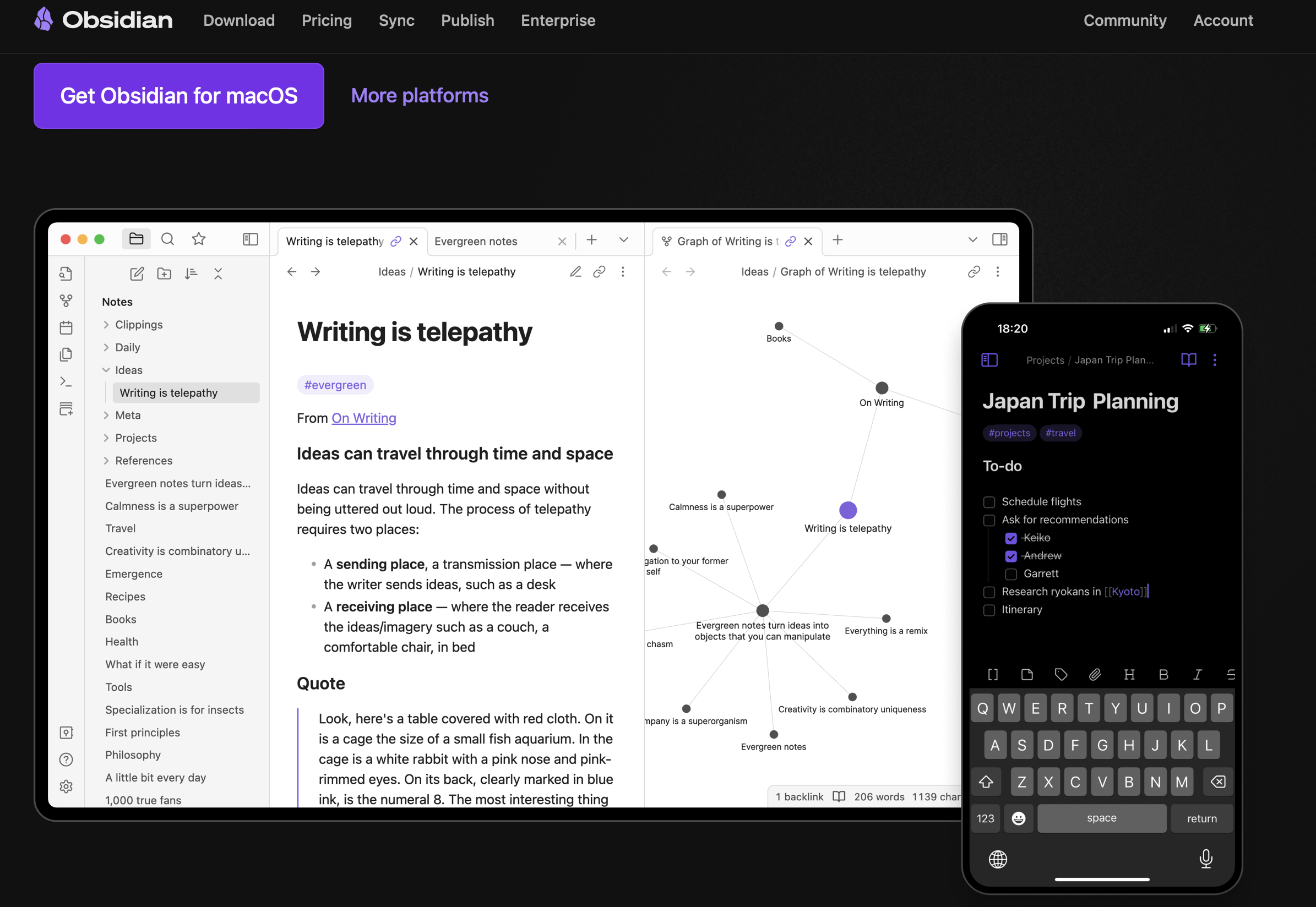1316x907 pixels.
Task: Navigate back arrow in Writing is telepathy pane
Action: click(292, 272)
